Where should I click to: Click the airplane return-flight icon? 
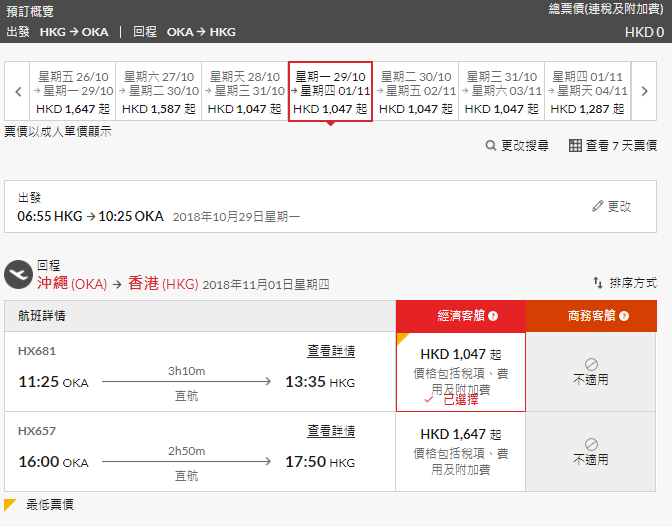(x=18, y=275)
